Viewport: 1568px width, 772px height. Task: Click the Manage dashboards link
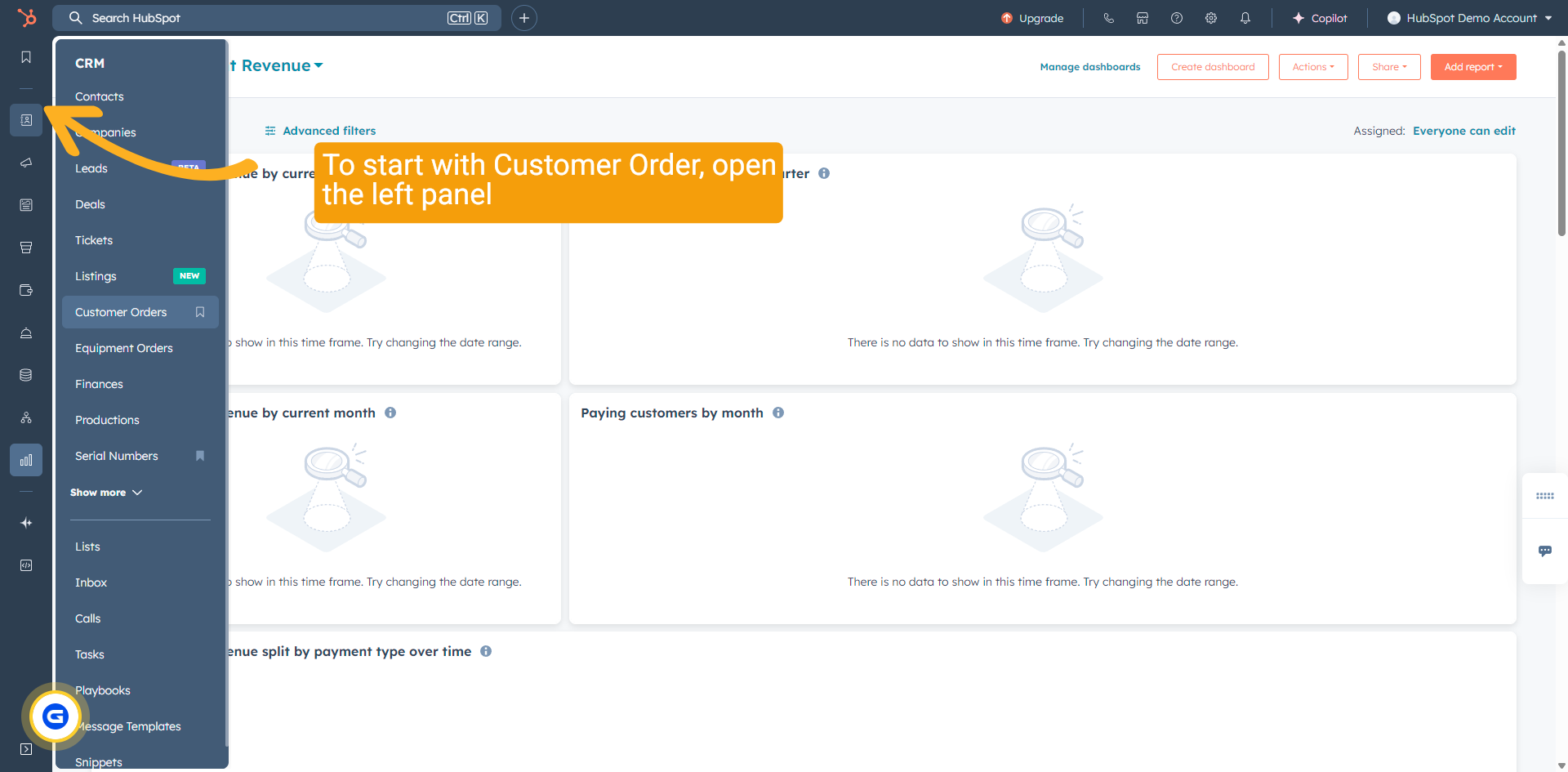coord(1089,67)
